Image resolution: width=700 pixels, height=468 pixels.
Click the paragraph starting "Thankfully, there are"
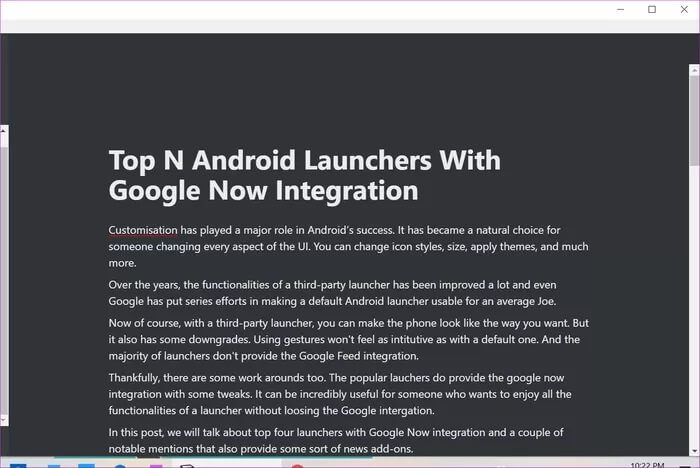click(x=340, y=394)
